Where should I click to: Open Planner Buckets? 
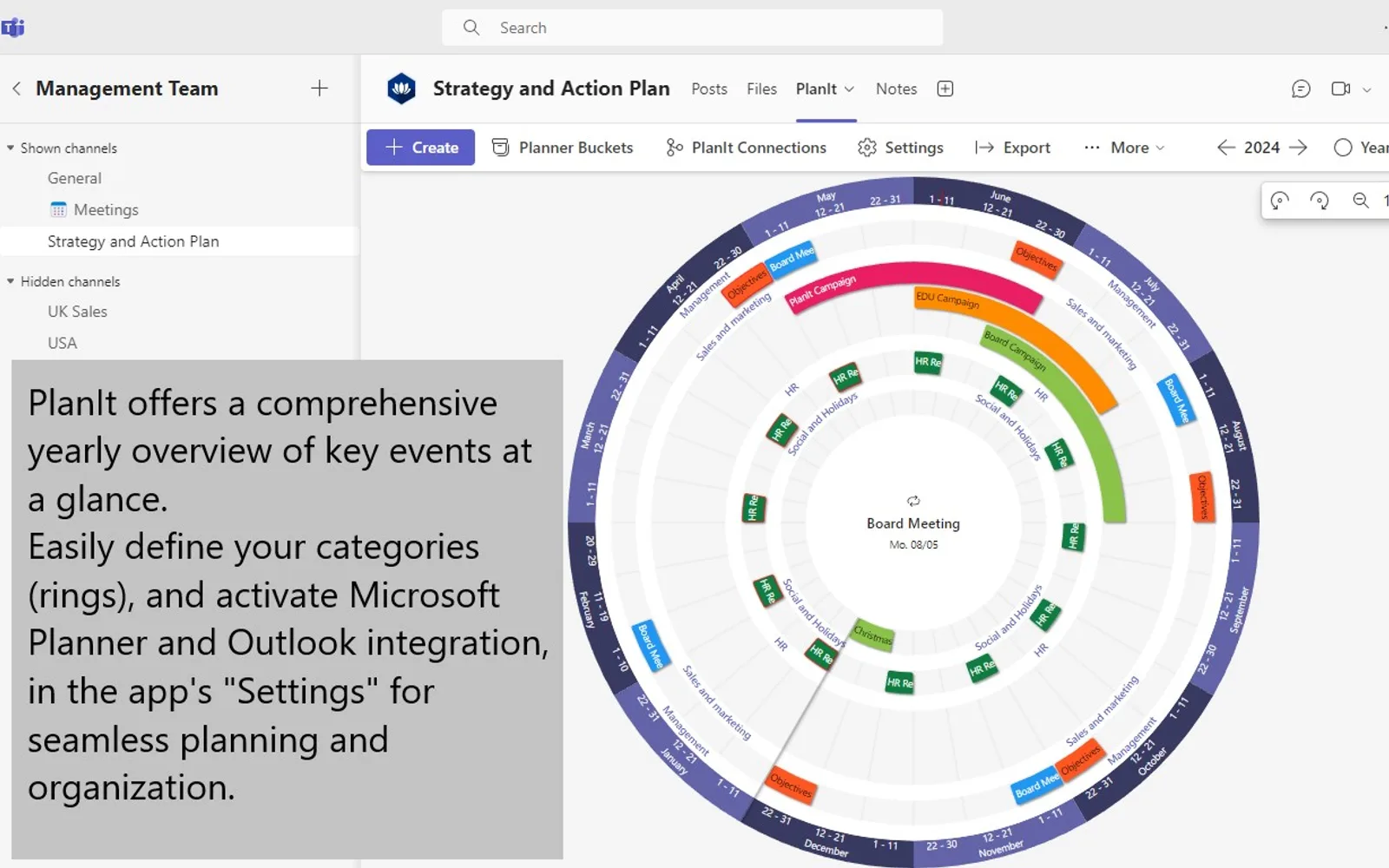tap(563, 148)
